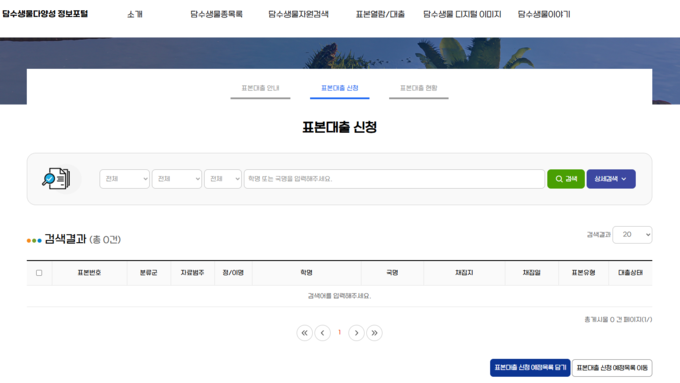Open the 표본열람/대출 menu
Screen dimensions: 680x383
click(x=380, y=14)
